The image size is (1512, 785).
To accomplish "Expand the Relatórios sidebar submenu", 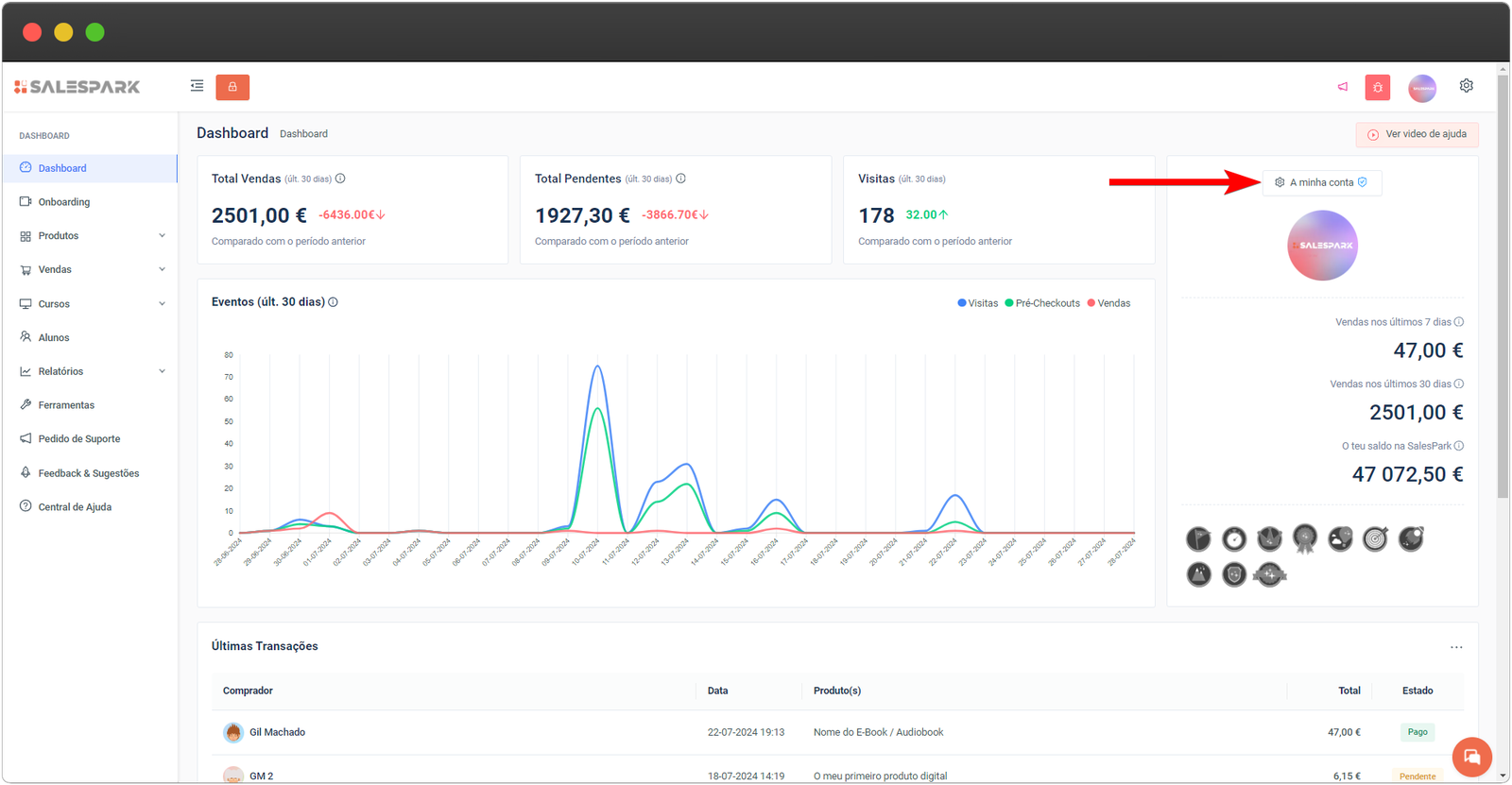I will point(92,372).
